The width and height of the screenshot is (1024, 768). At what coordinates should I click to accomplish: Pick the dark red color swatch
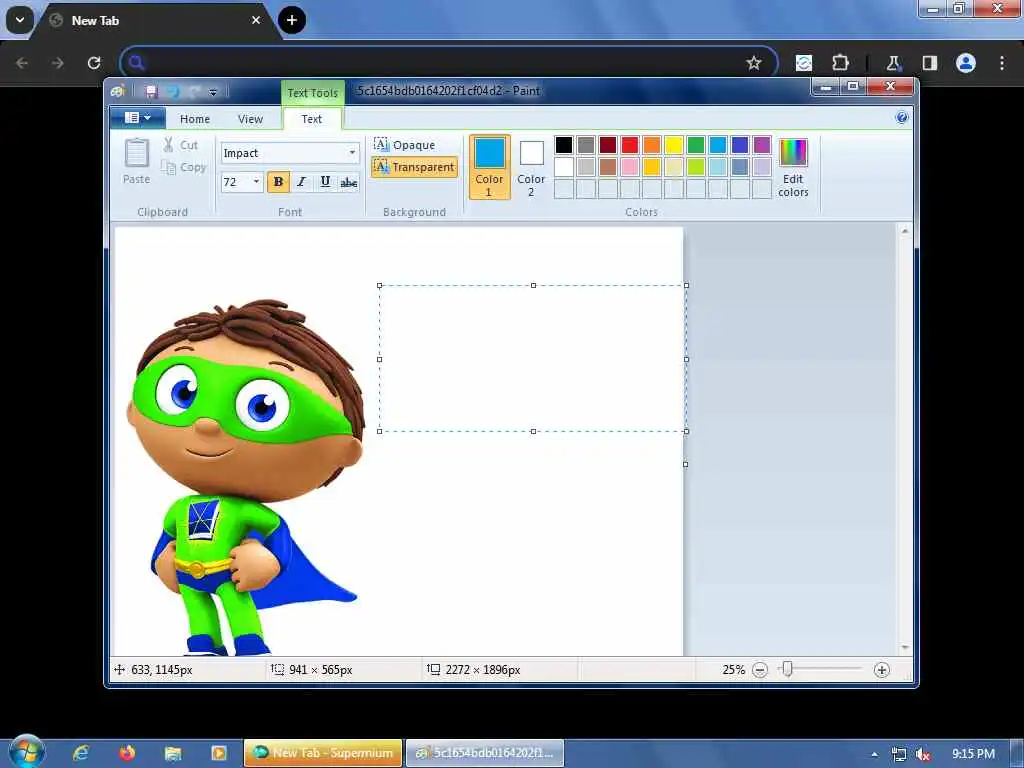tap(608, 144)
